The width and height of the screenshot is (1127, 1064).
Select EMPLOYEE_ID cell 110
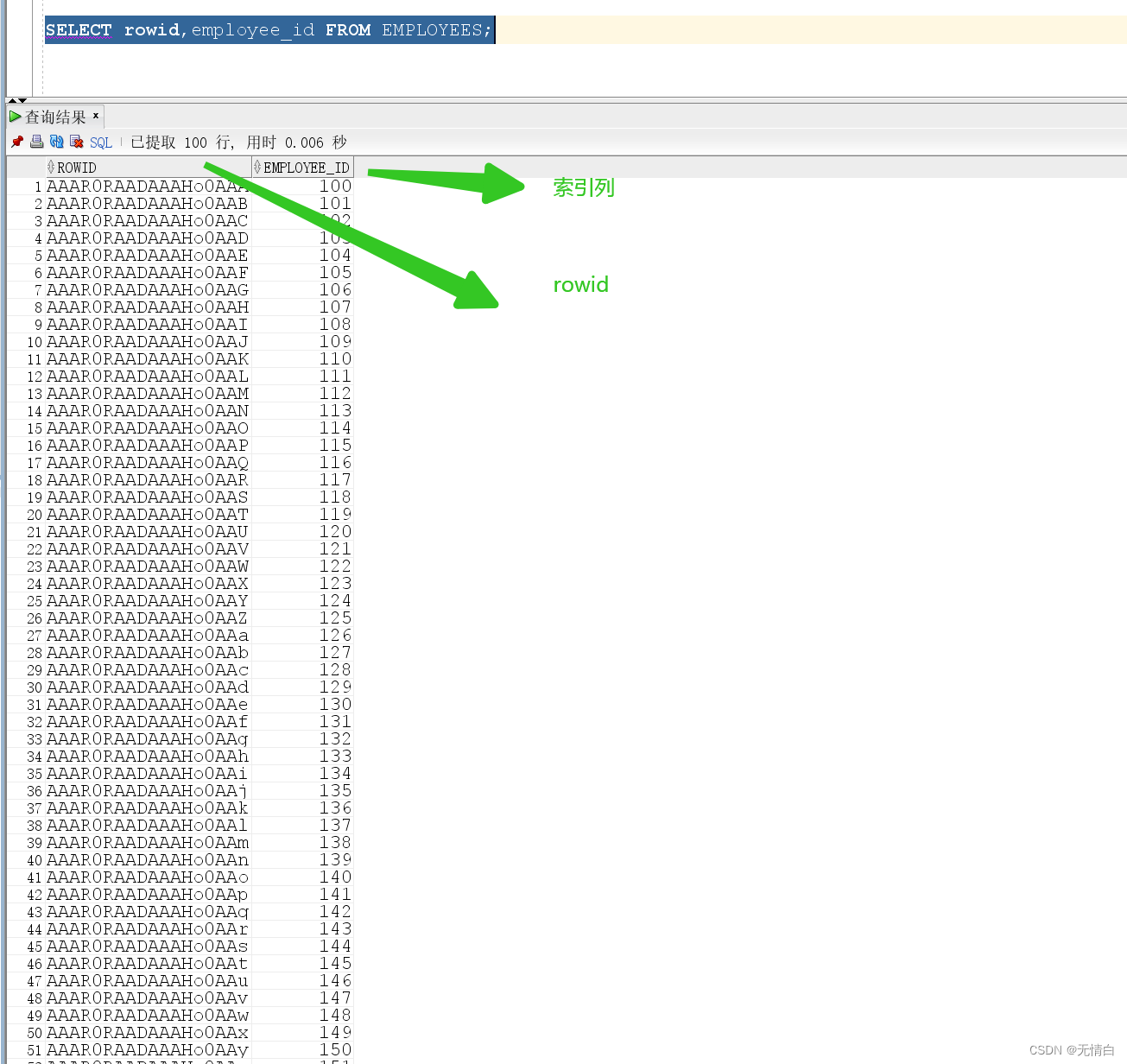(x=302, y=359)
